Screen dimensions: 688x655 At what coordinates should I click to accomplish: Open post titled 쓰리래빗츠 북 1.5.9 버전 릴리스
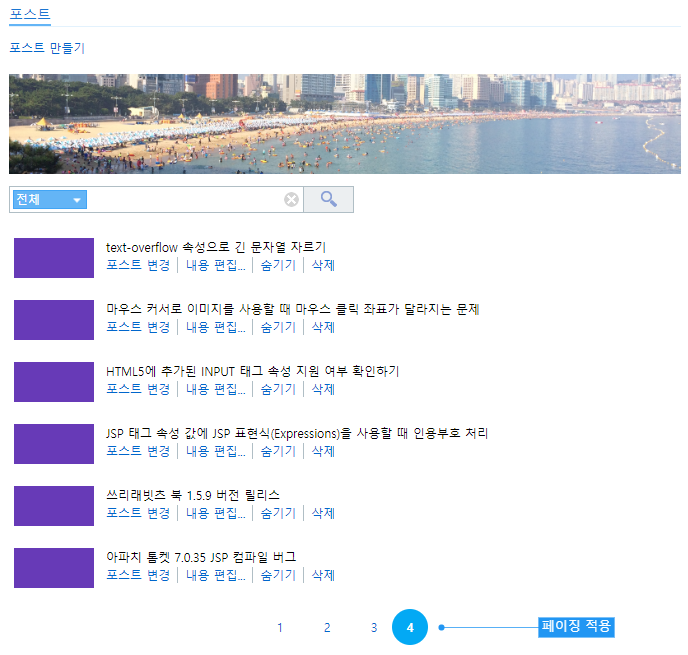coord(193,495)
